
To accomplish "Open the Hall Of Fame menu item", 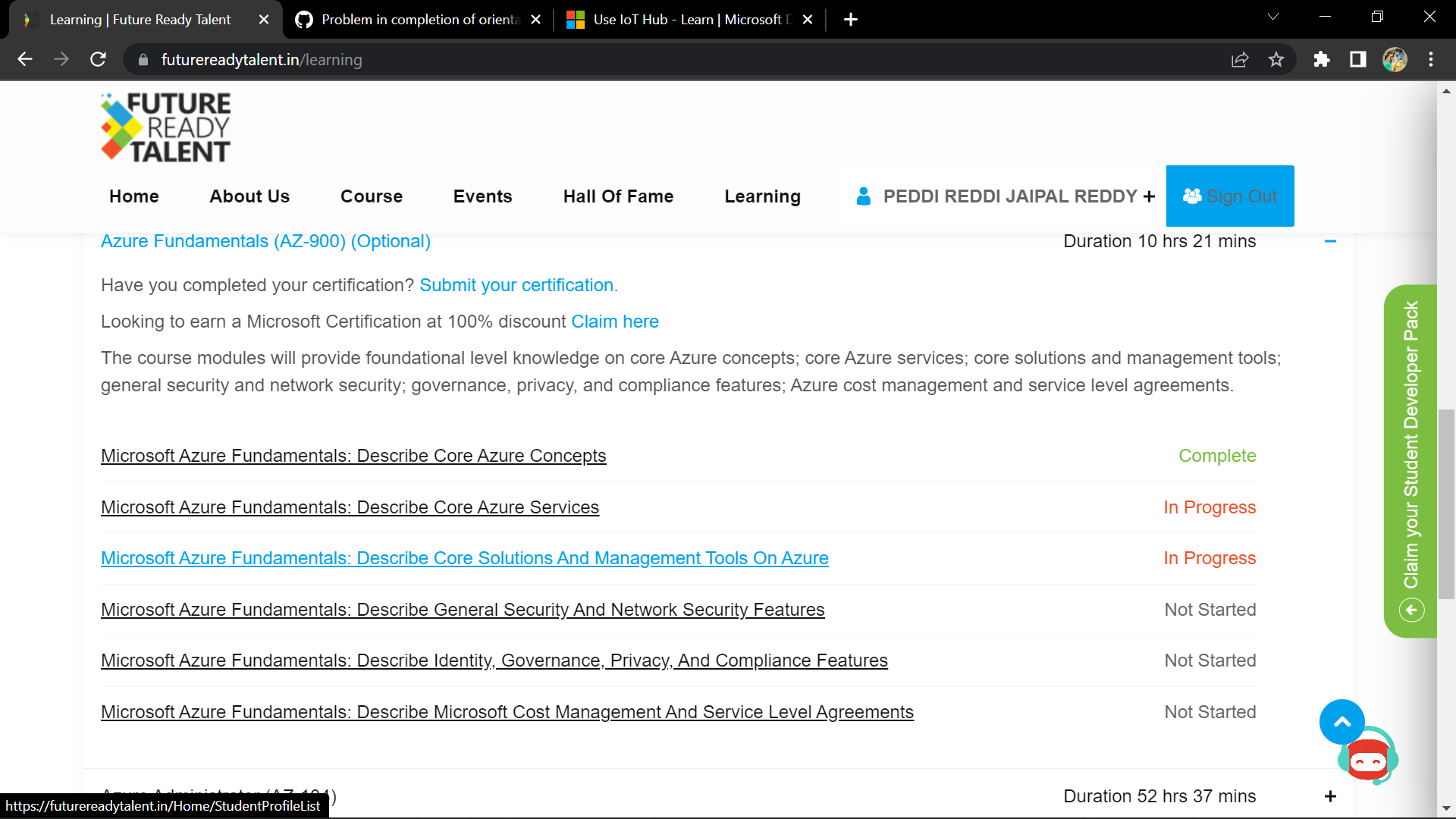I will 618,196.
